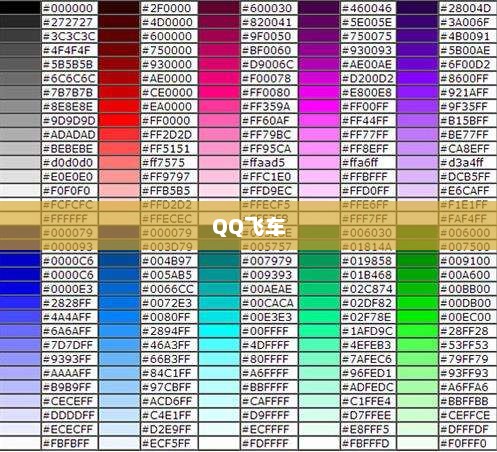Click the hex code #FBFFFD
Image resolution: width=497 pixels, height=452 pixels.
[x=366, y=443]
